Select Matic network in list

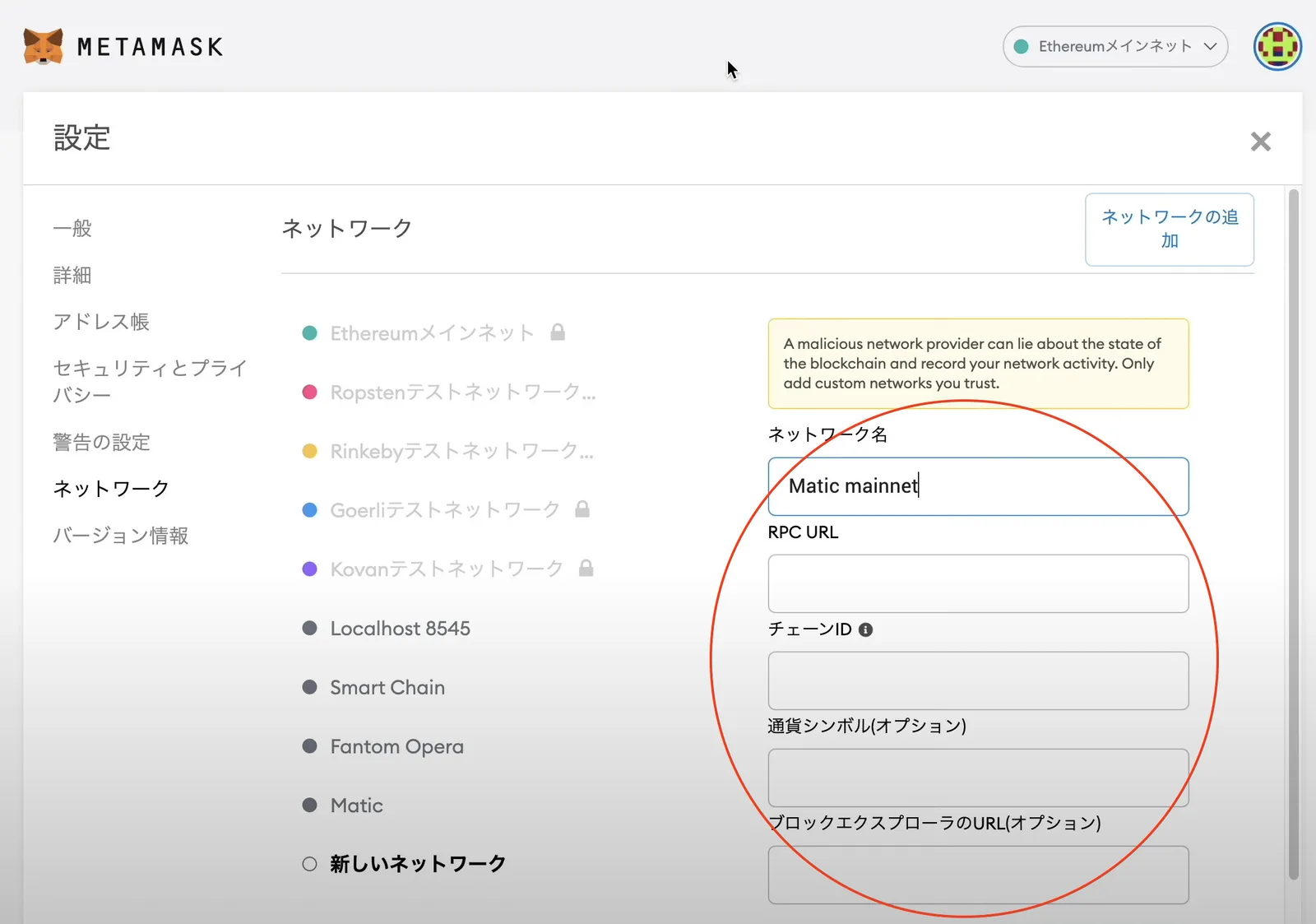pyautogui.click(x=357, y=806)
